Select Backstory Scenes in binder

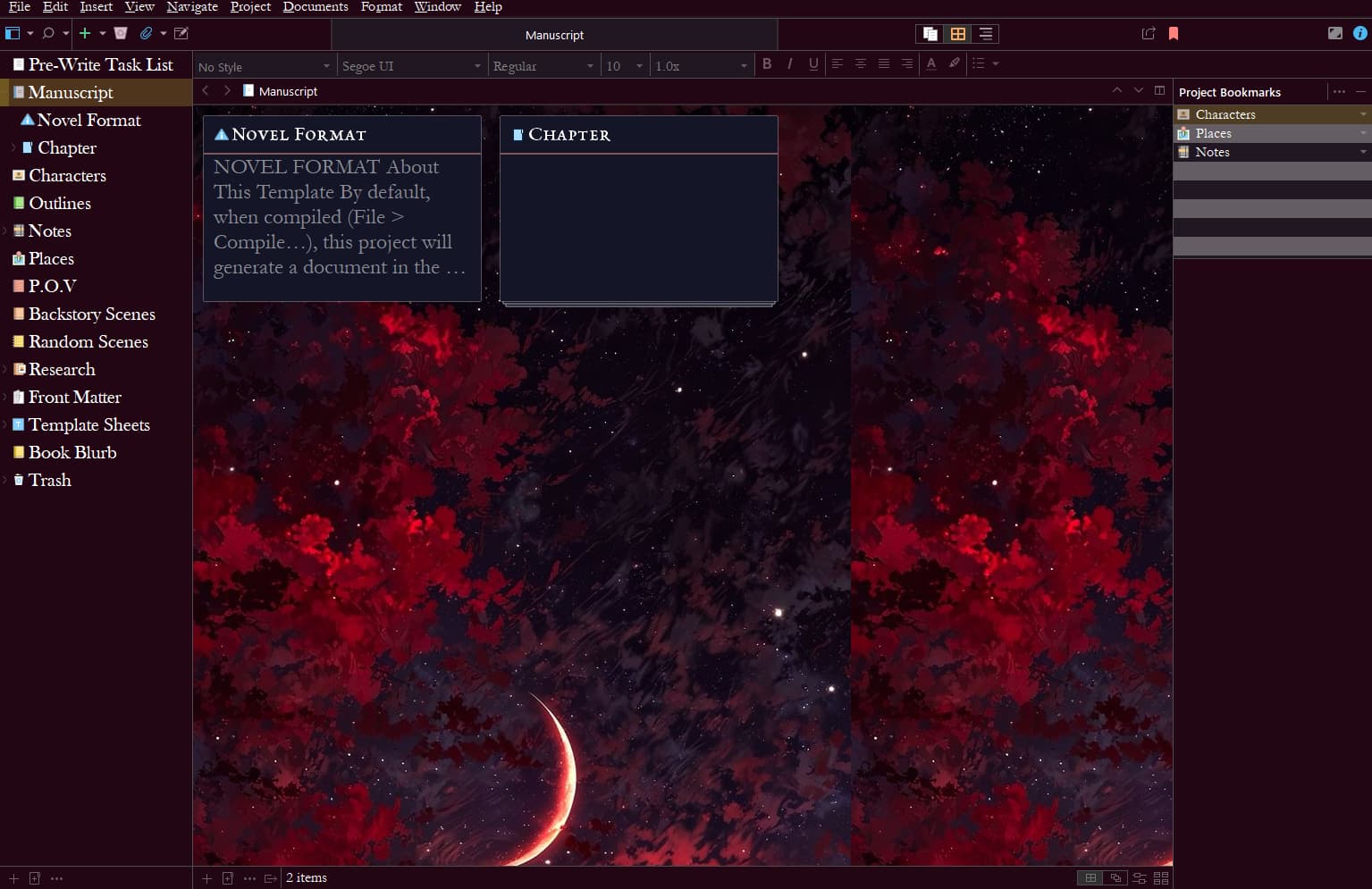(91, 314)
